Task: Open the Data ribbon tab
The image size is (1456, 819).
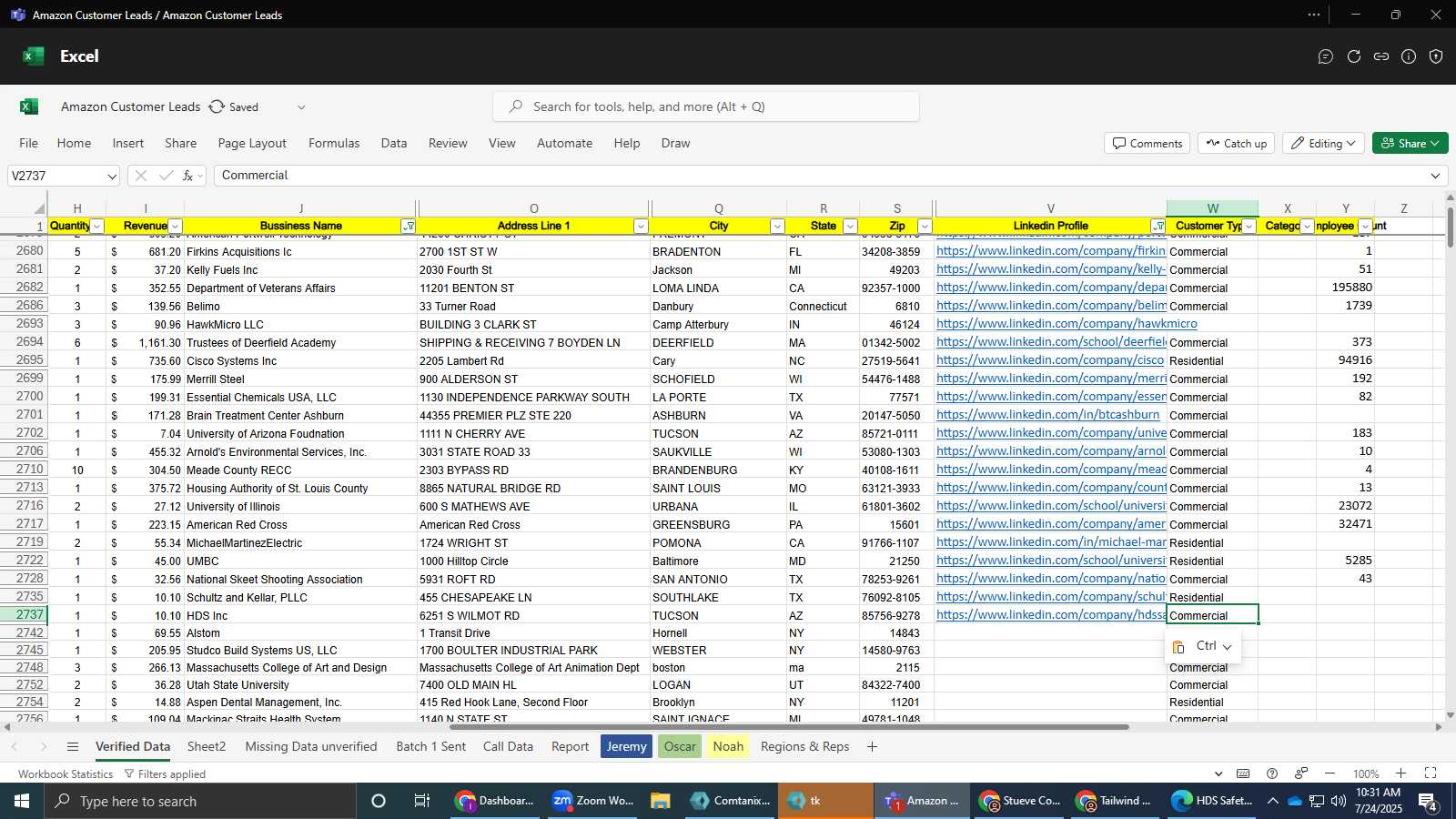Action: coord(394,143)
